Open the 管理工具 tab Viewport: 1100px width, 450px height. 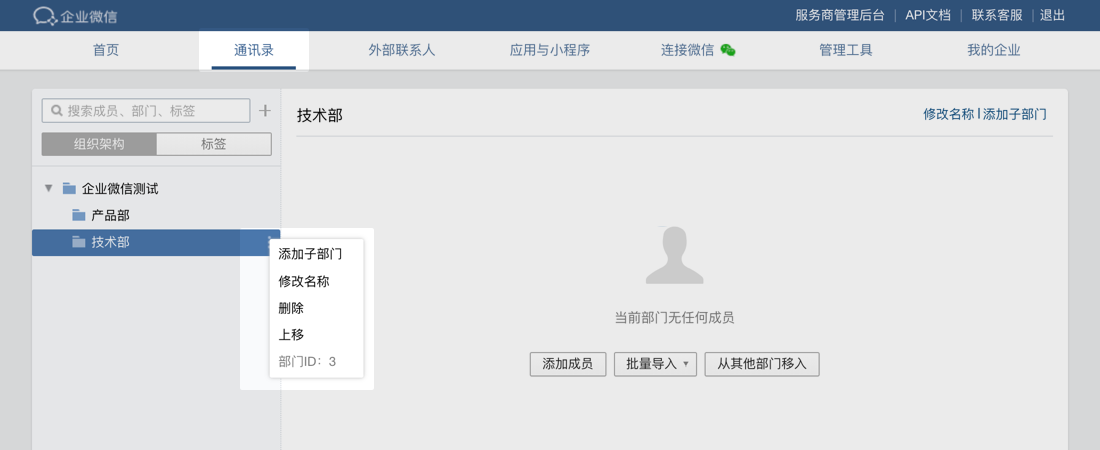(x=846, y=51)
